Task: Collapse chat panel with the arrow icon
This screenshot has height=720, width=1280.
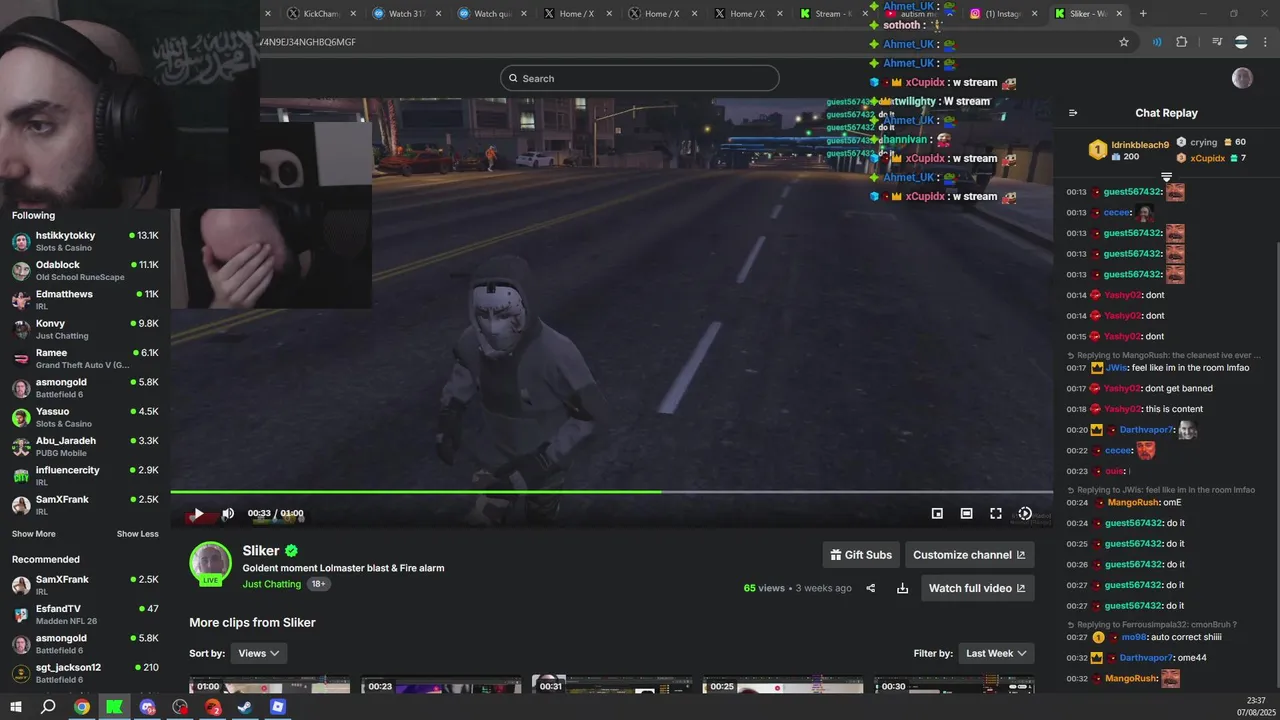Action: click(1073, 113)
